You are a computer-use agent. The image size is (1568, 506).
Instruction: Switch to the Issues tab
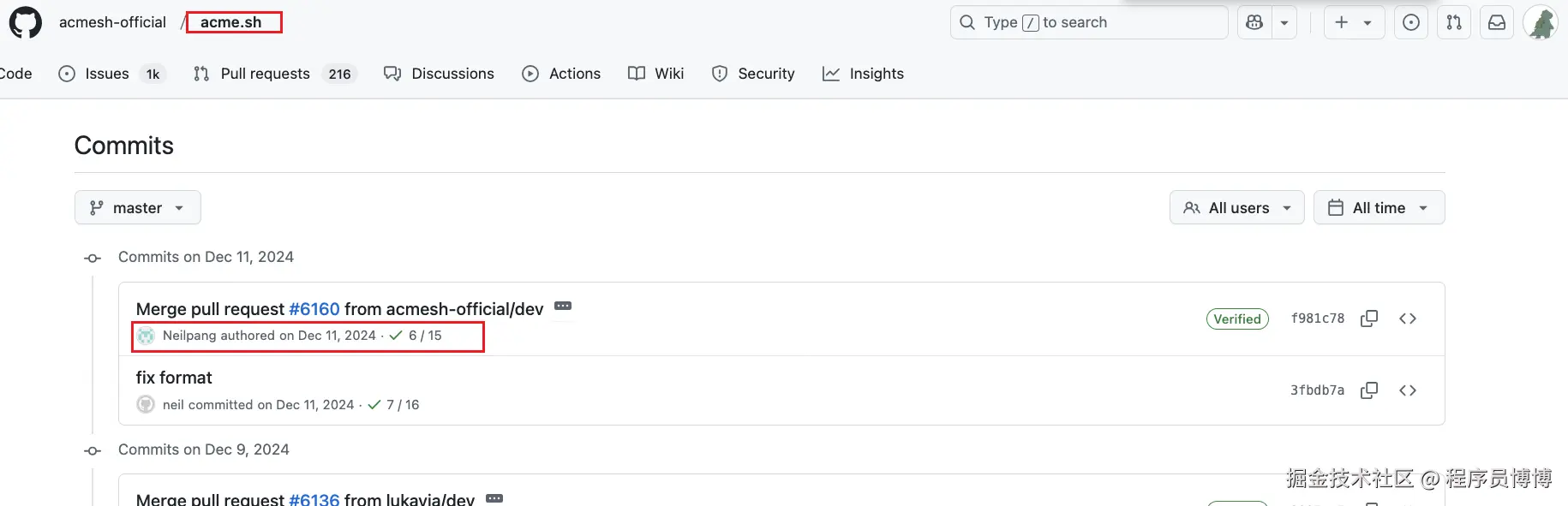click(x=107, y=74)
